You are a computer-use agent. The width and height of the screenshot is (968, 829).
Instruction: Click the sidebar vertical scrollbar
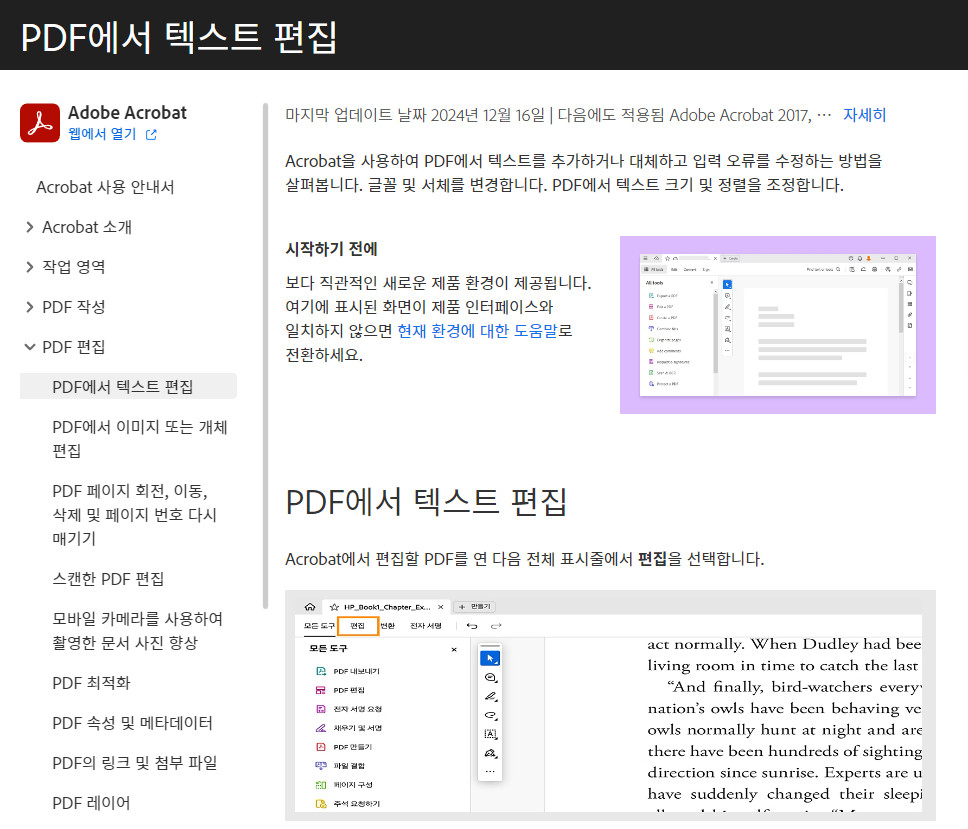coord(265,356)
